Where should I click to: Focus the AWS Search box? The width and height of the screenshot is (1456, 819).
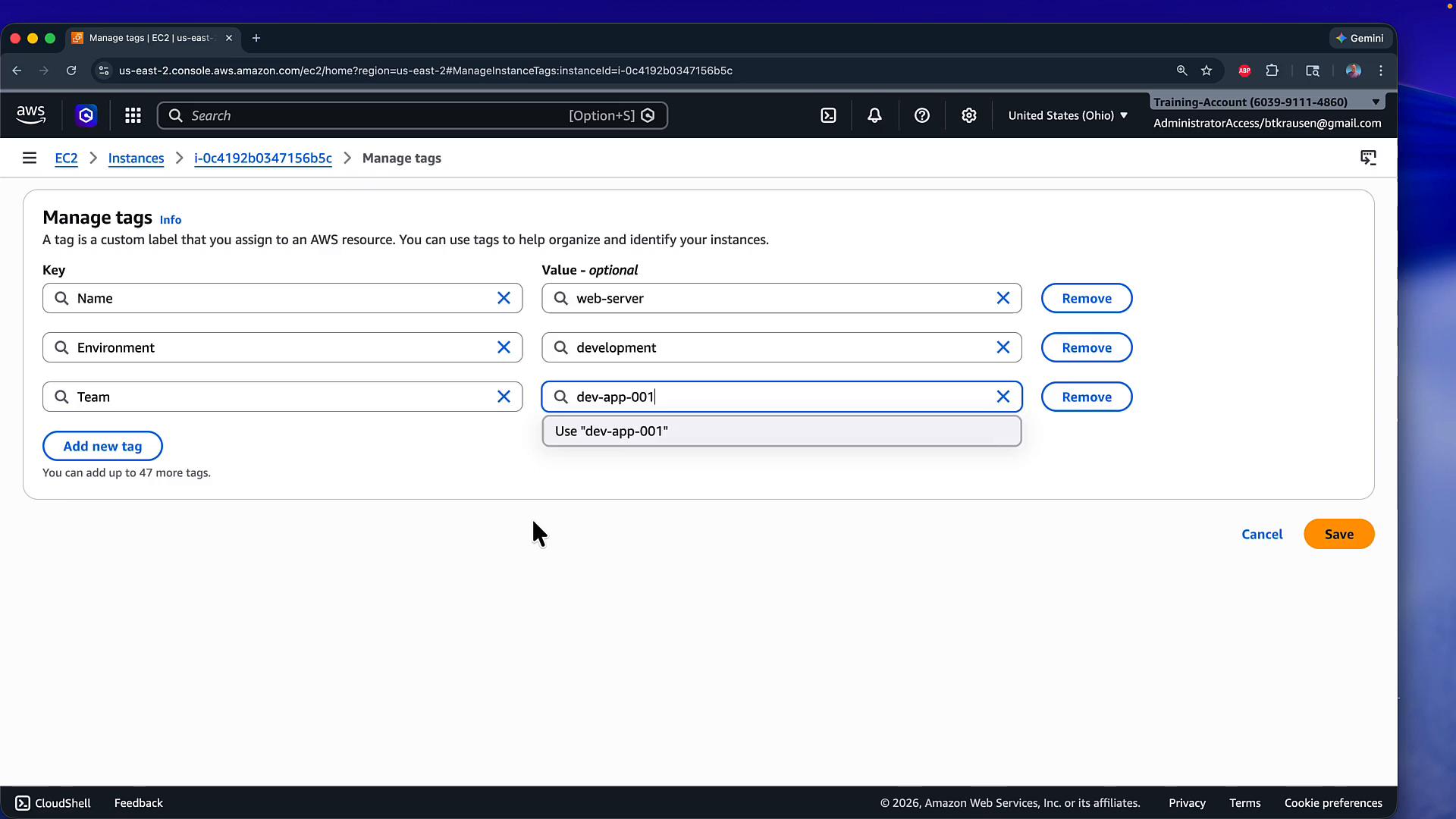(x=413, y=115)
